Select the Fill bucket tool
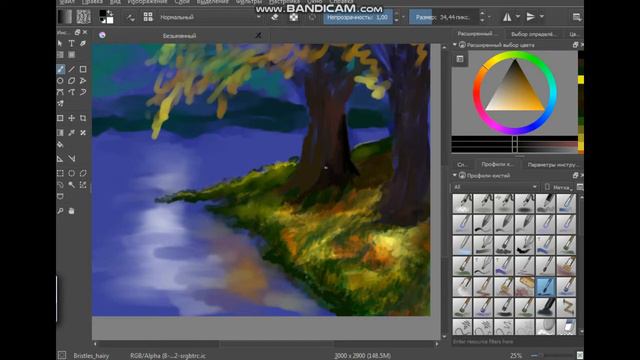The height and width of the screenshot is (360, 640). (x=60, y=144)
